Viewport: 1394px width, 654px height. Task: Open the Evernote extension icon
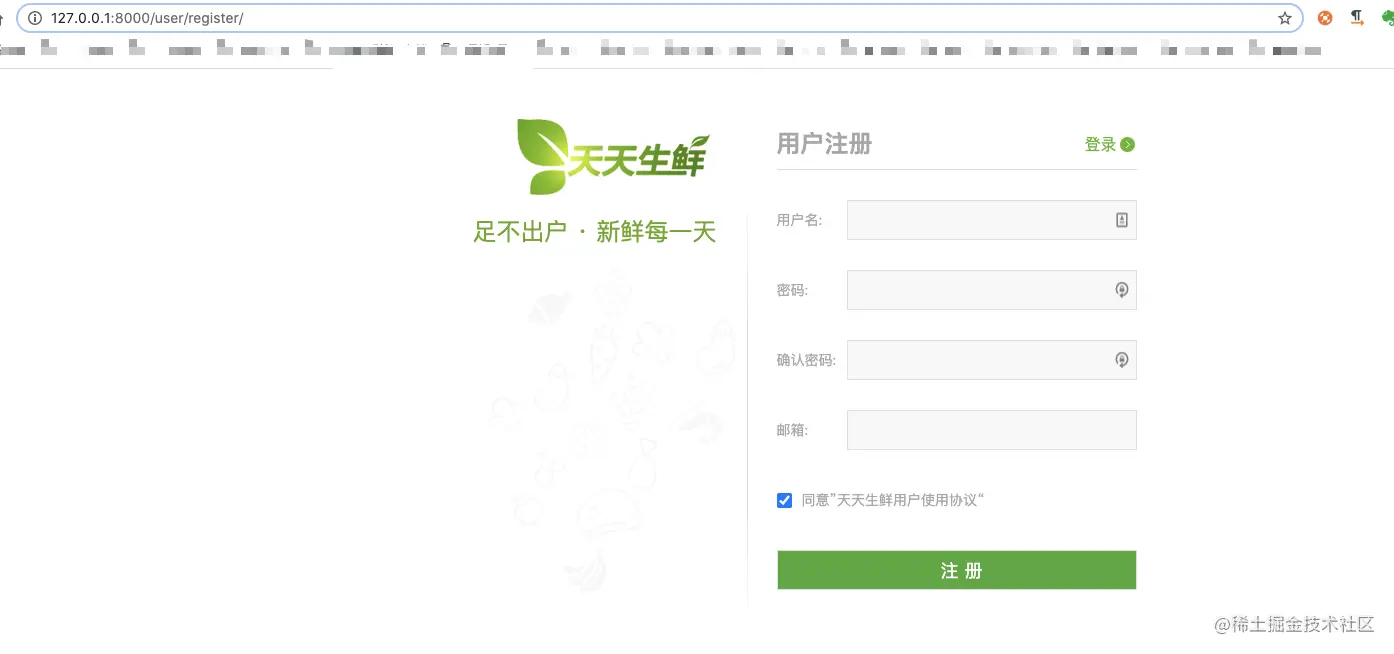click(1387, 17)
